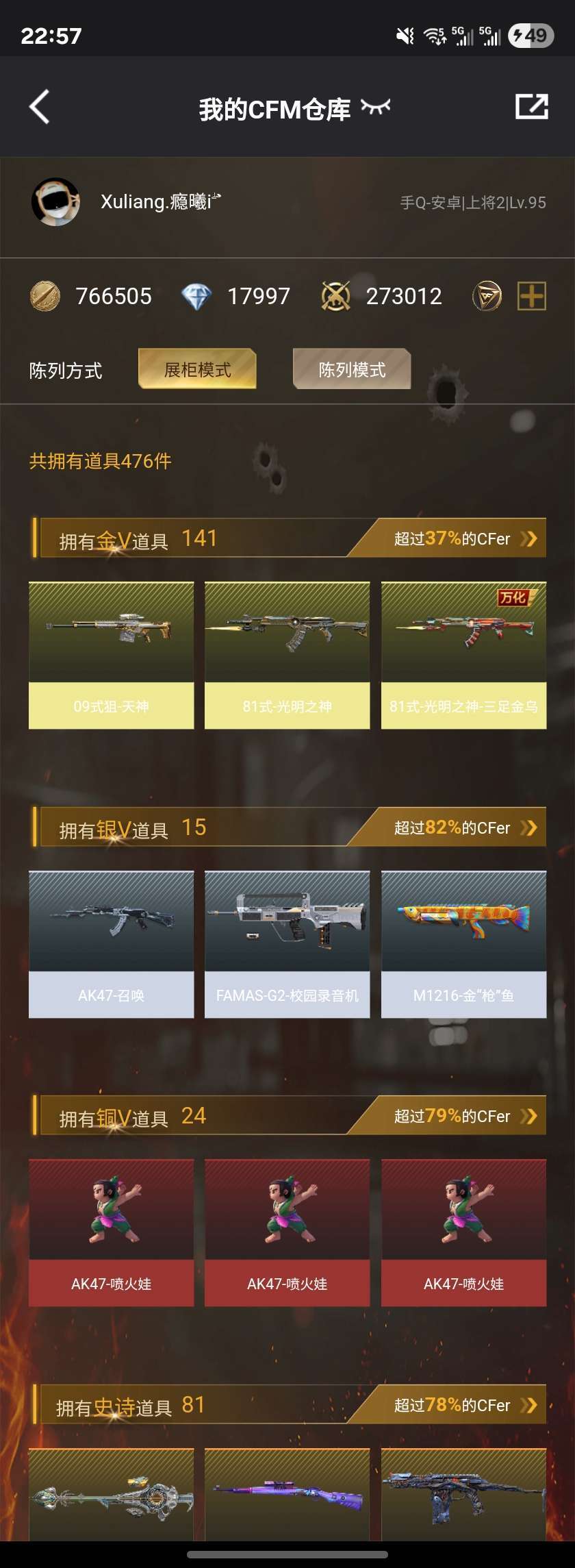The width and height of the screenshot is (575, 1568).
Task: Expand the 史诗道具 section arrow
Action: click(528, 1406)
